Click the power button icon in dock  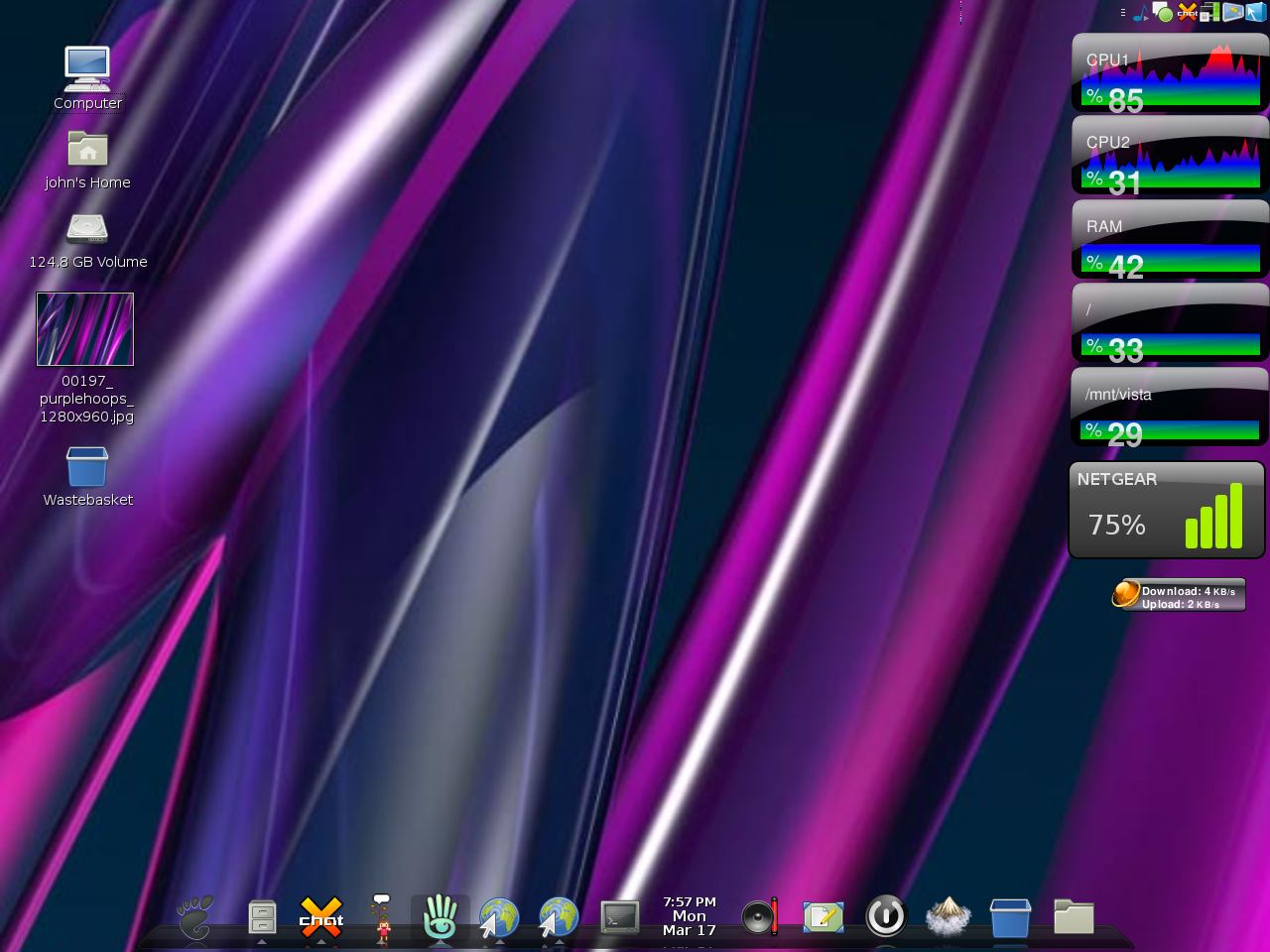pos(886,916)
